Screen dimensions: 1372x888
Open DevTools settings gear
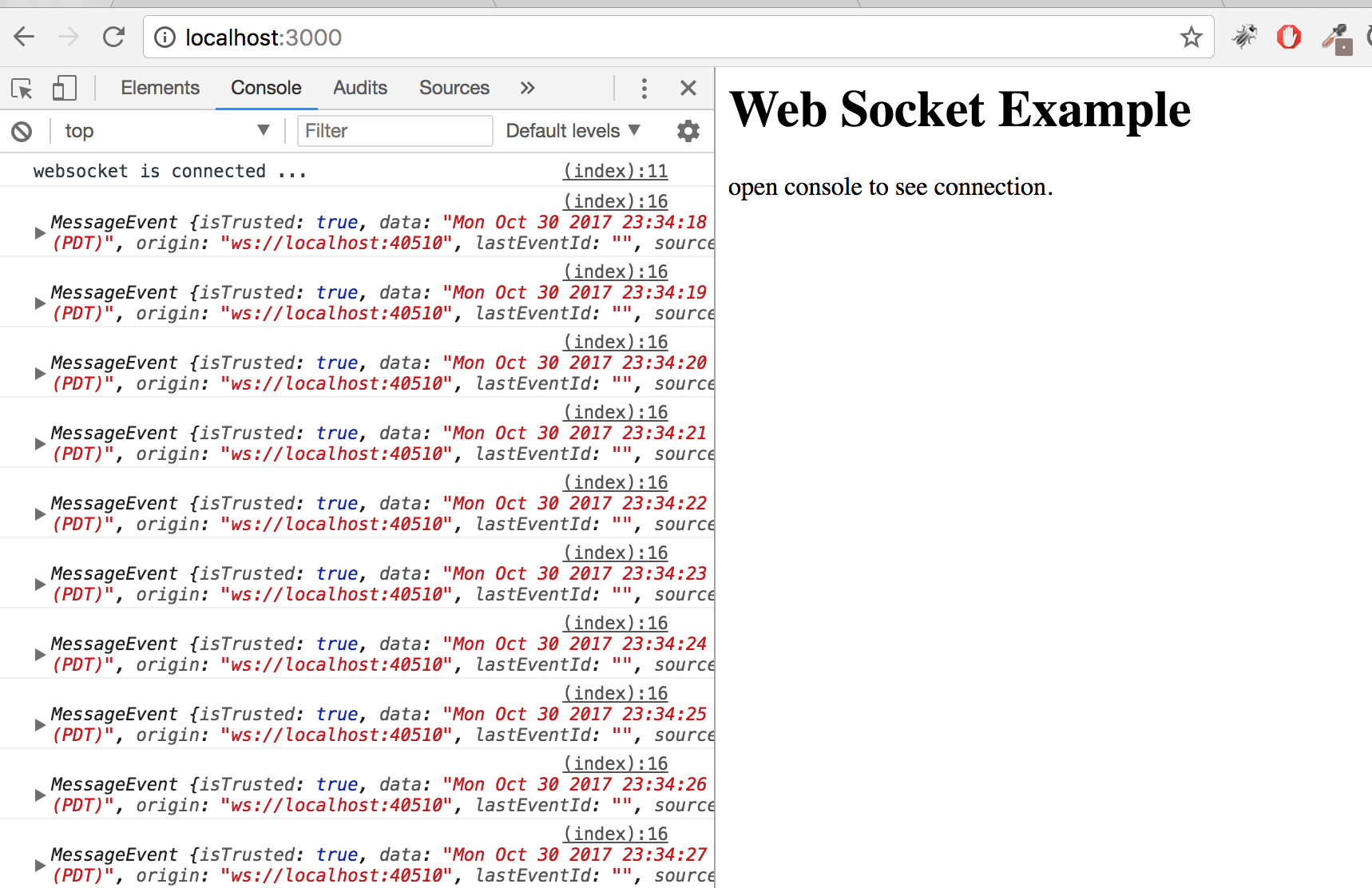[x=688, y=131]
